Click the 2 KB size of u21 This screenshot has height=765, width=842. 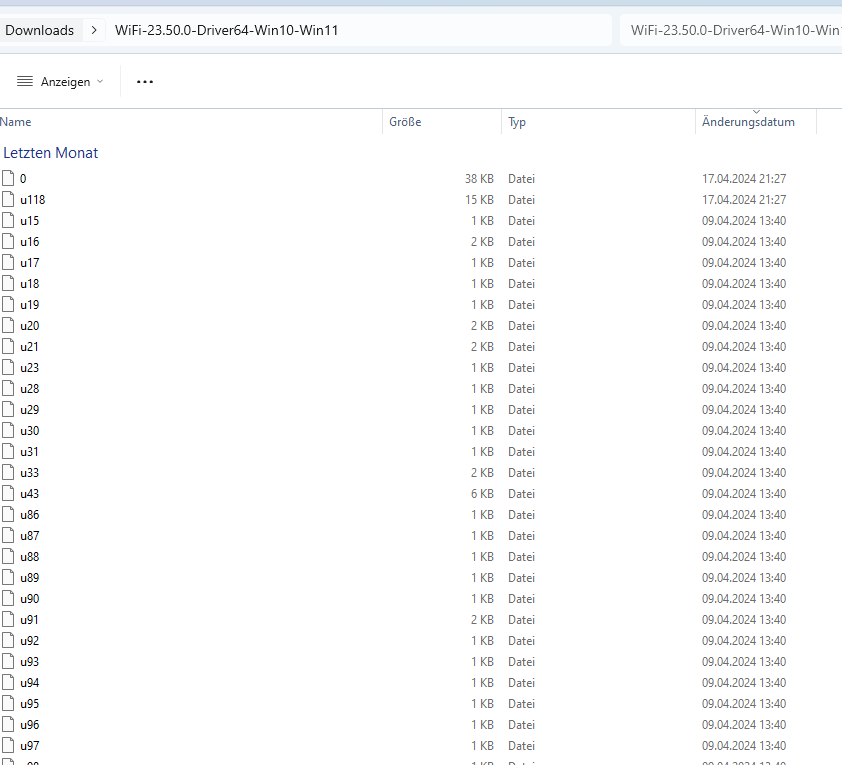coord(482,346)
